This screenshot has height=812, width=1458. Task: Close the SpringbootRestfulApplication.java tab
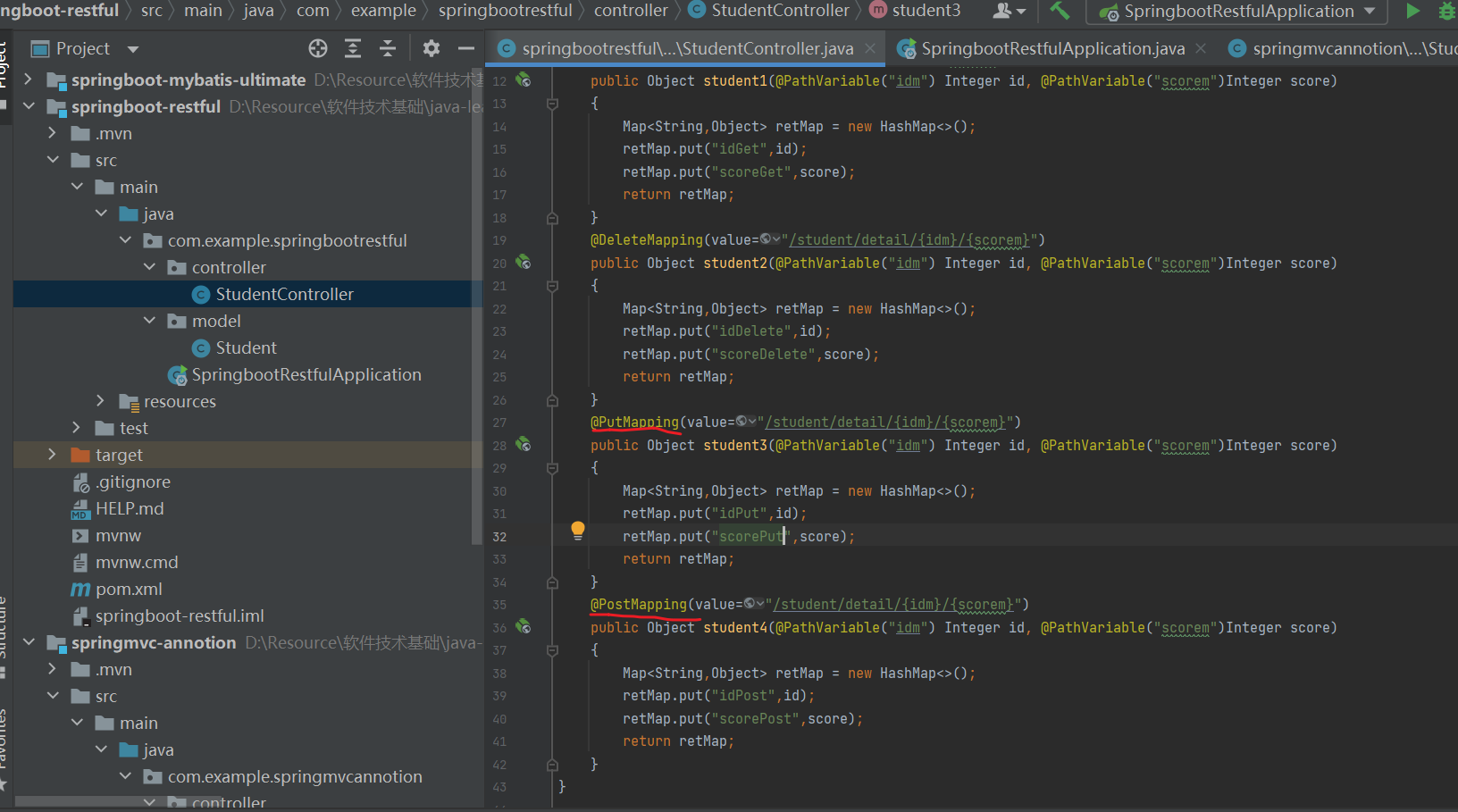(1201, 48)
